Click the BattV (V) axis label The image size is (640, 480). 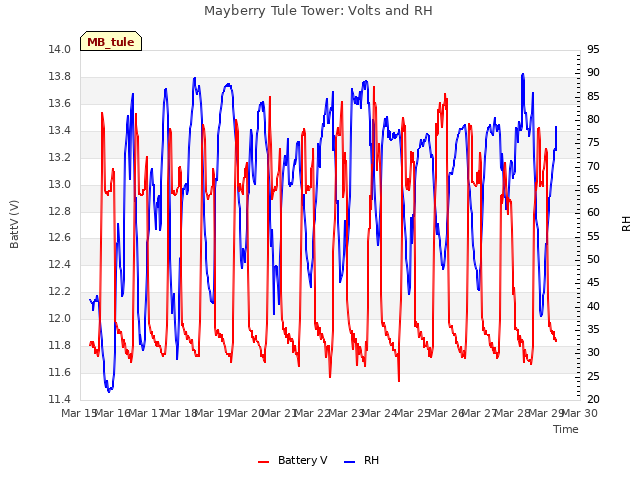pos(14,224)
